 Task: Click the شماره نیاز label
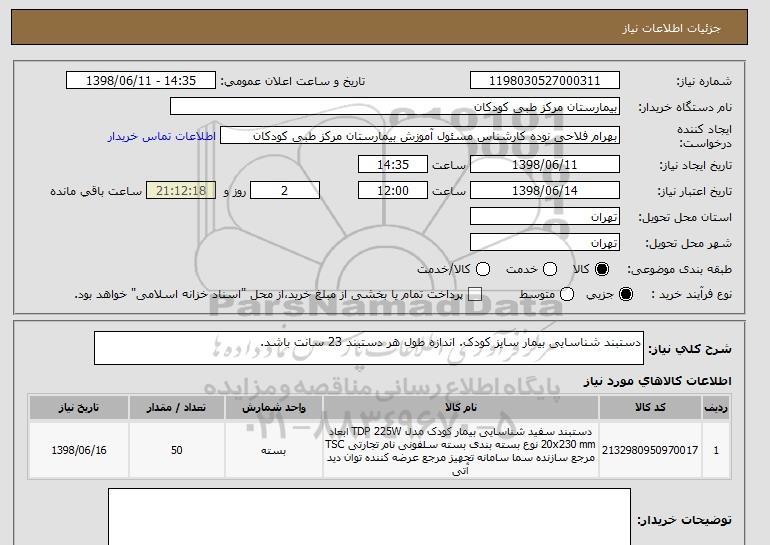[704, 82]
